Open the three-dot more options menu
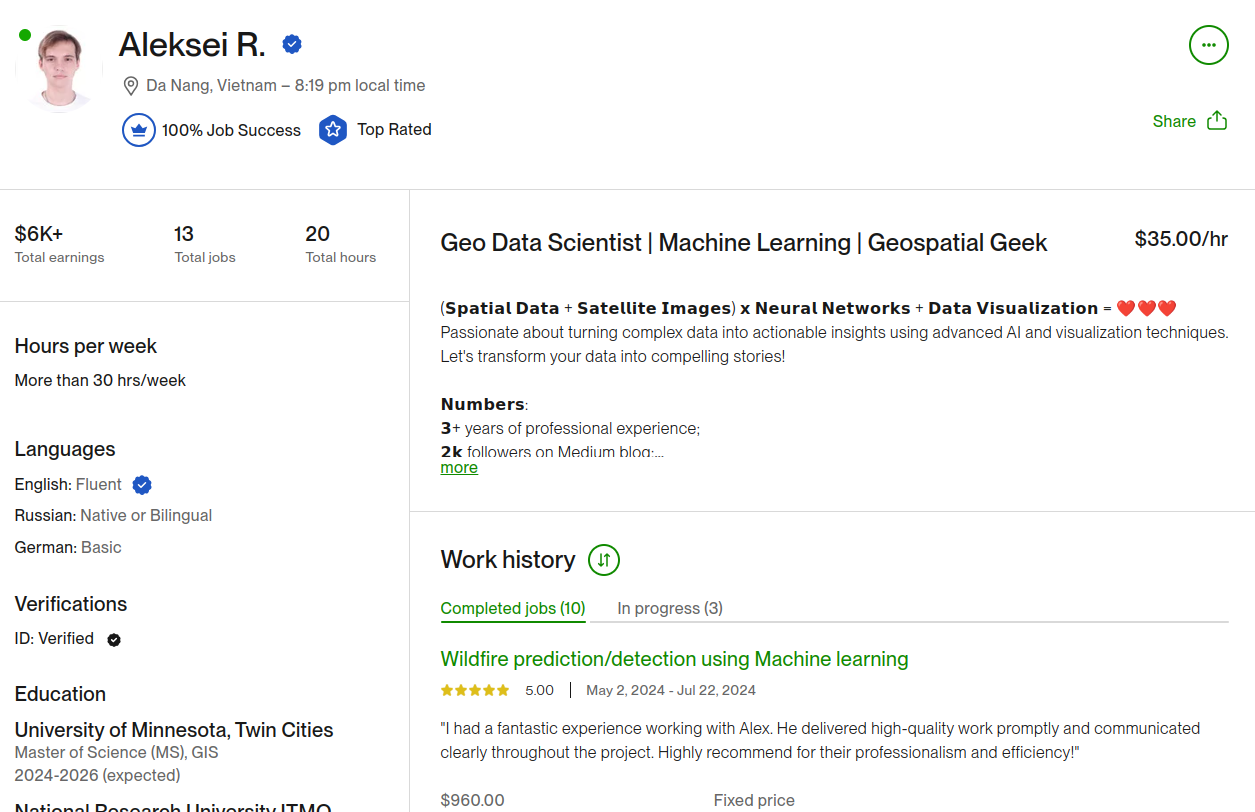Viewport: 1255px width, 812px height. coord(1208,45)
